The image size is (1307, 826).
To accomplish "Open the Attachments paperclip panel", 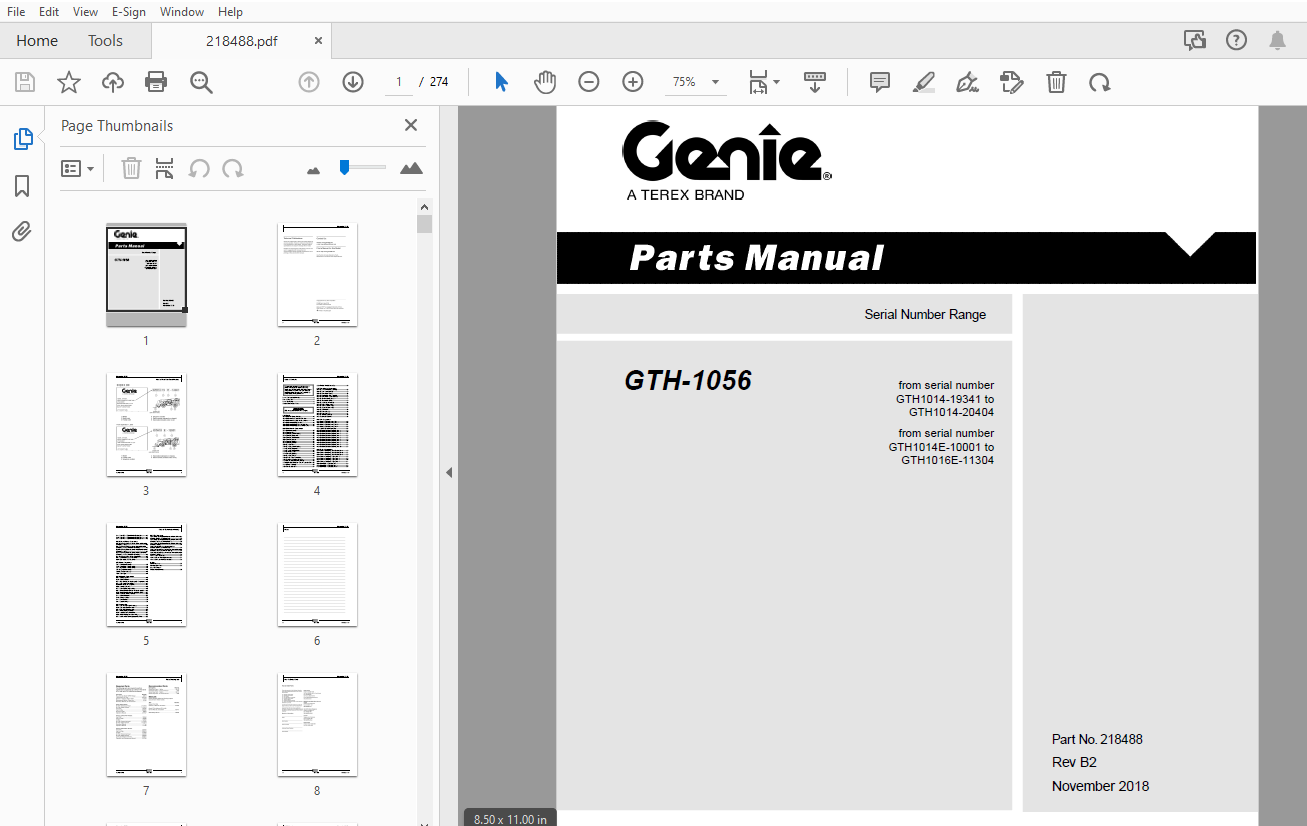I will click(22, 232).
